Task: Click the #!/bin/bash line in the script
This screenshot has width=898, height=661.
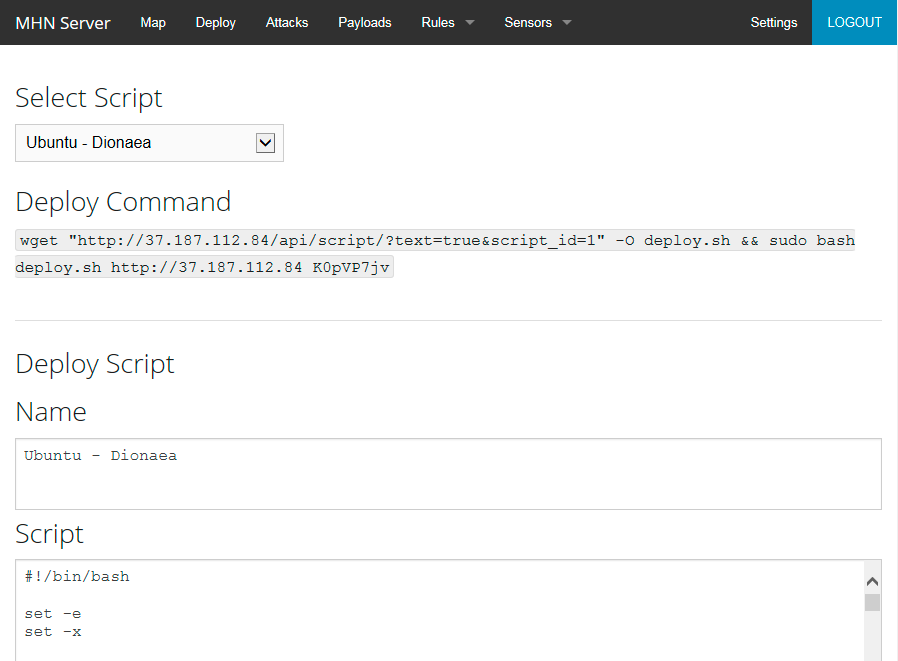Action: [77, 576]
